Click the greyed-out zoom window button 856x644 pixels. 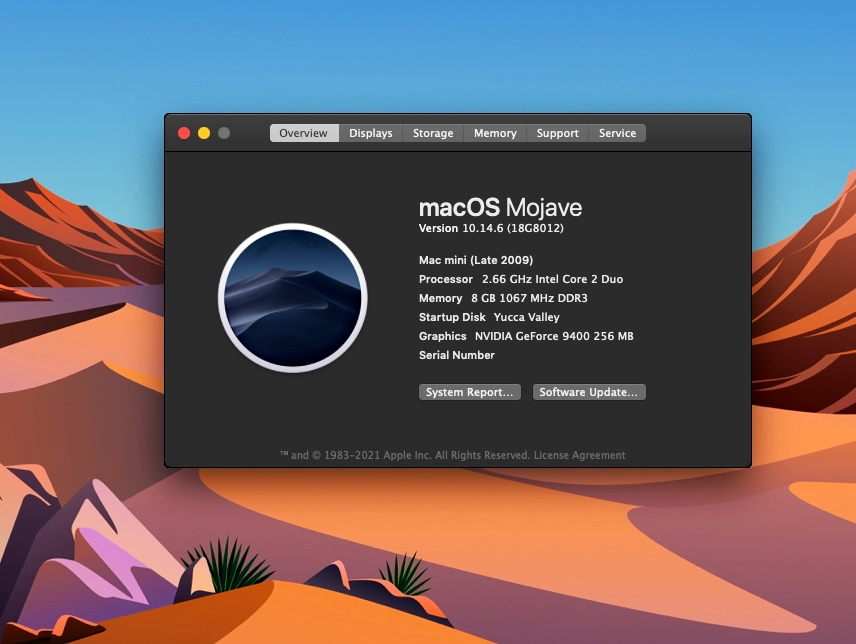point(224,133)
